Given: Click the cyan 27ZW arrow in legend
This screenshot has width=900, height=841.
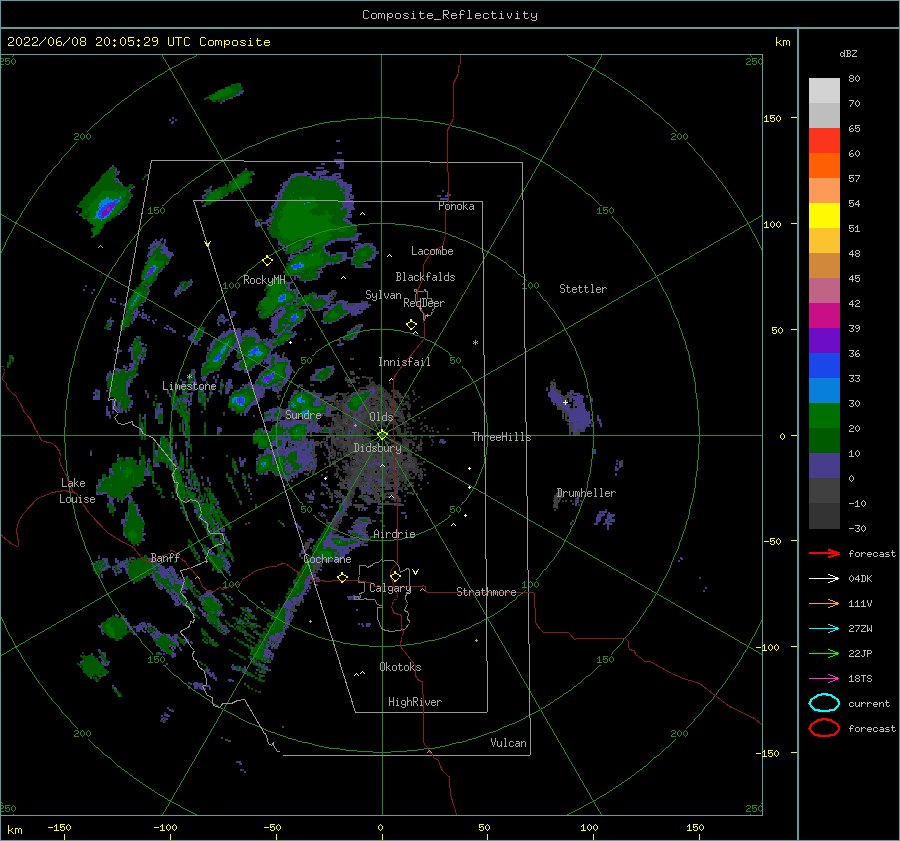Looking at the screenshot, I should coord(824,629).
